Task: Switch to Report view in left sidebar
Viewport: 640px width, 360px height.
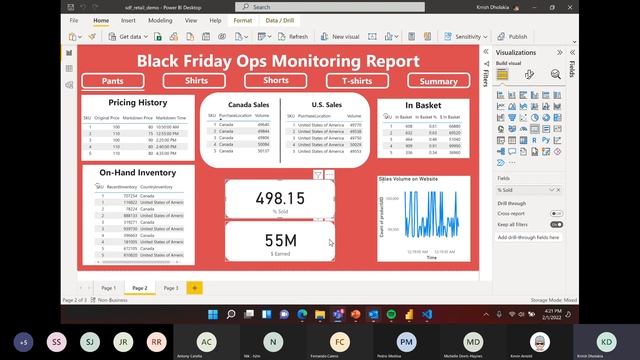Action: [69, 53]
